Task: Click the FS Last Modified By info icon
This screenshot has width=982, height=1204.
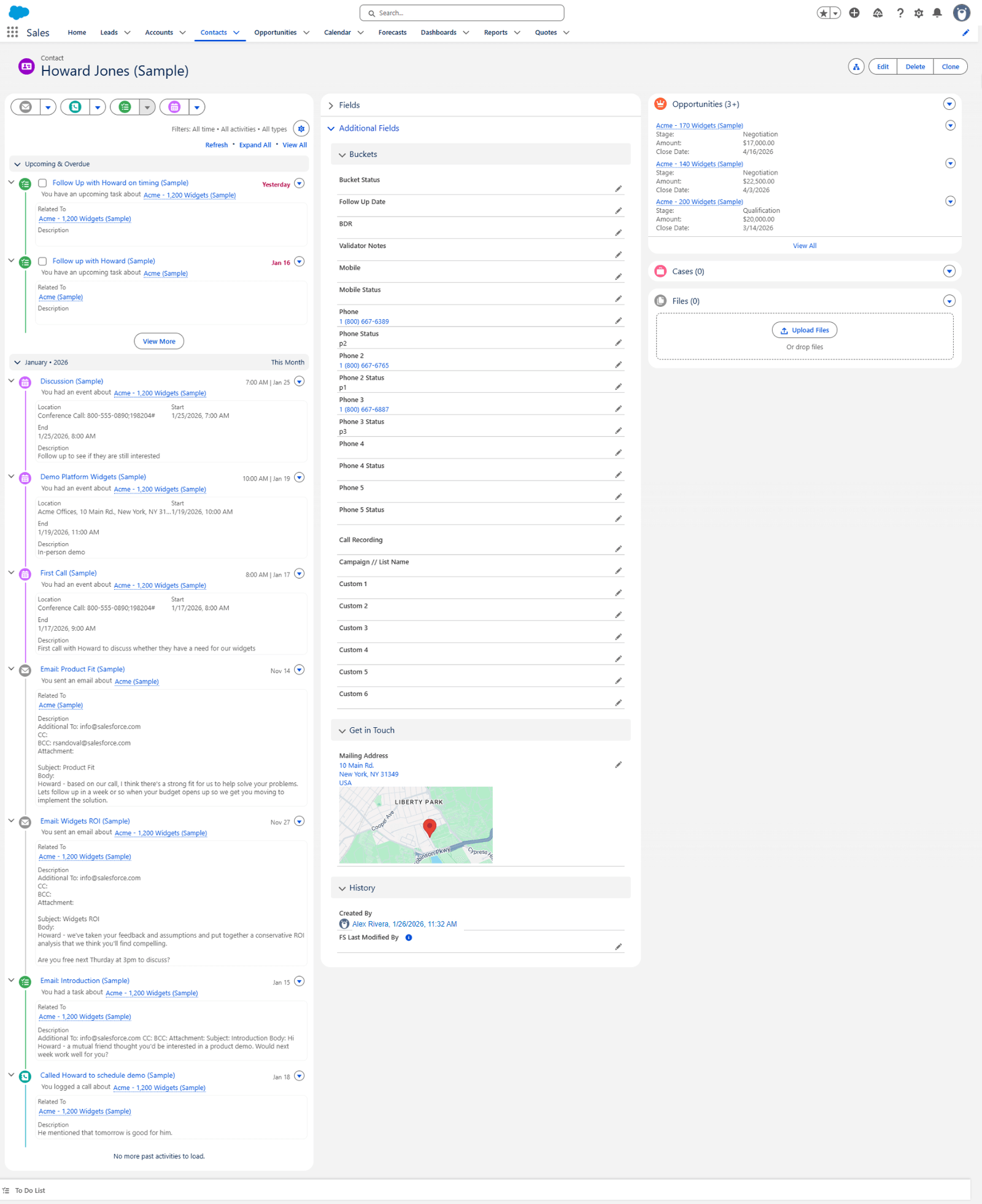Action: (409, 938)
